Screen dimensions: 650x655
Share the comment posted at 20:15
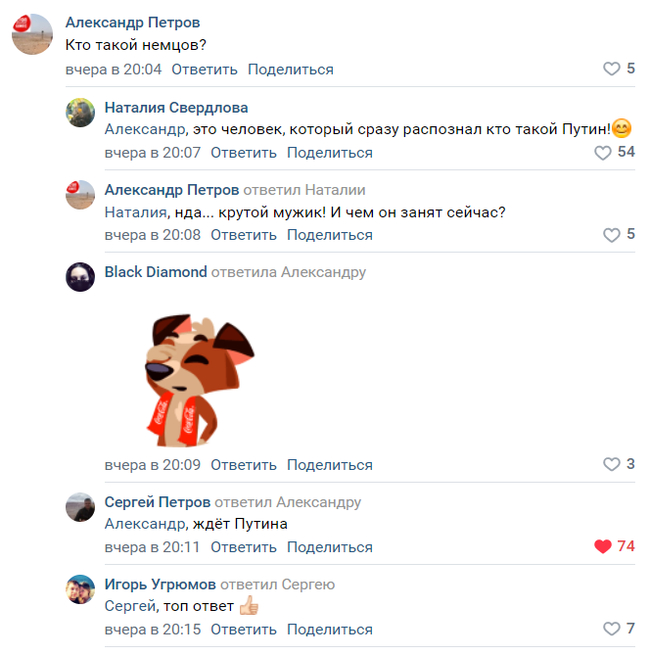click(330, 630)
